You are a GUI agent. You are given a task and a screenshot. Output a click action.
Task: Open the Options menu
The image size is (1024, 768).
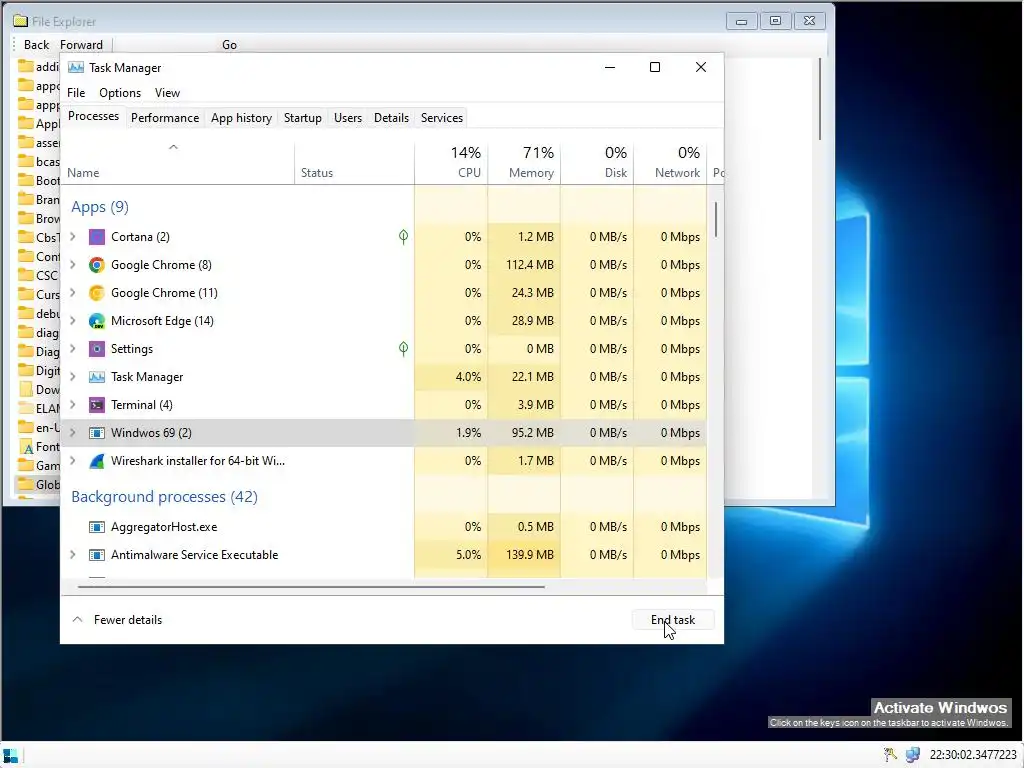120,93
